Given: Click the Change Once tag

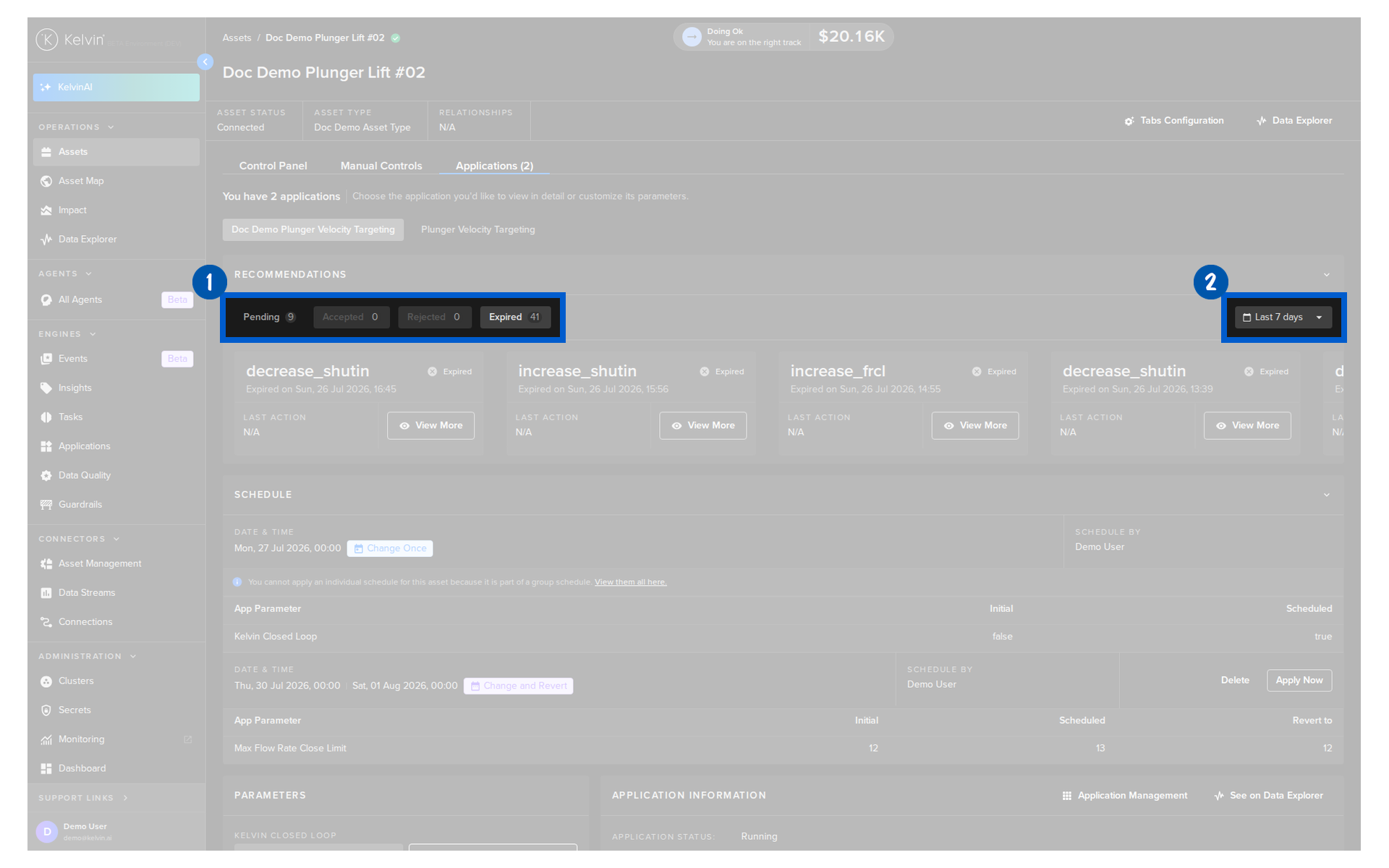Looking at the screenshot, I should 390,549.
